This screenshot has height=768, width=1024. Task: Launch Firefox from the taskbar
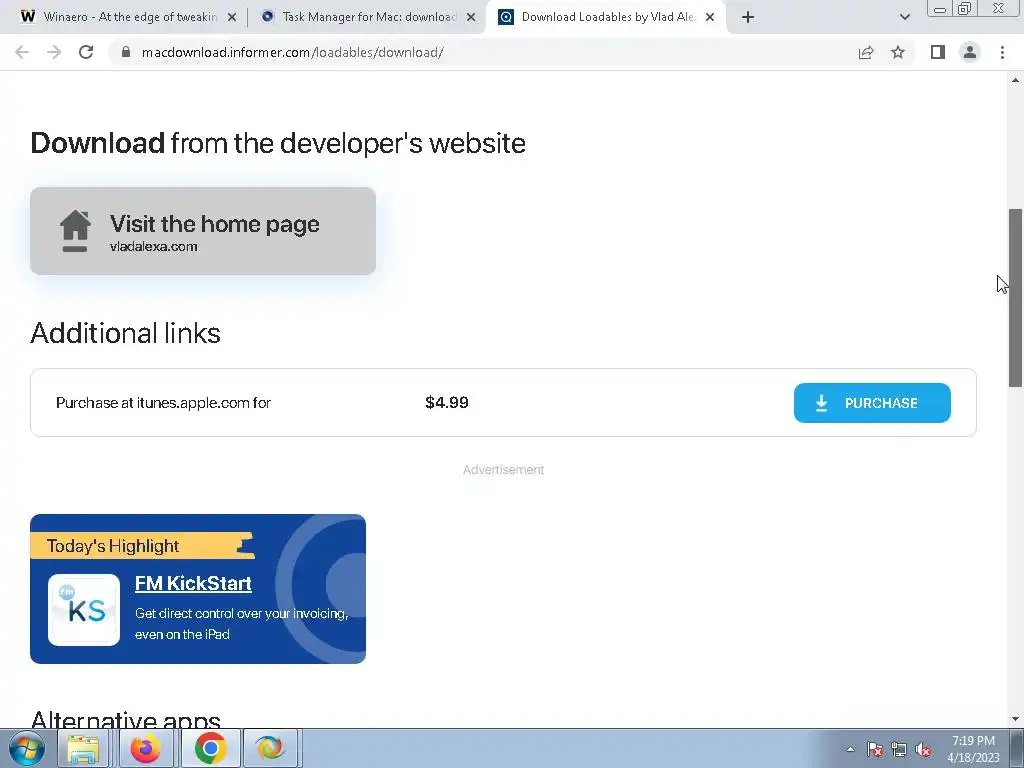coord(145,748)
